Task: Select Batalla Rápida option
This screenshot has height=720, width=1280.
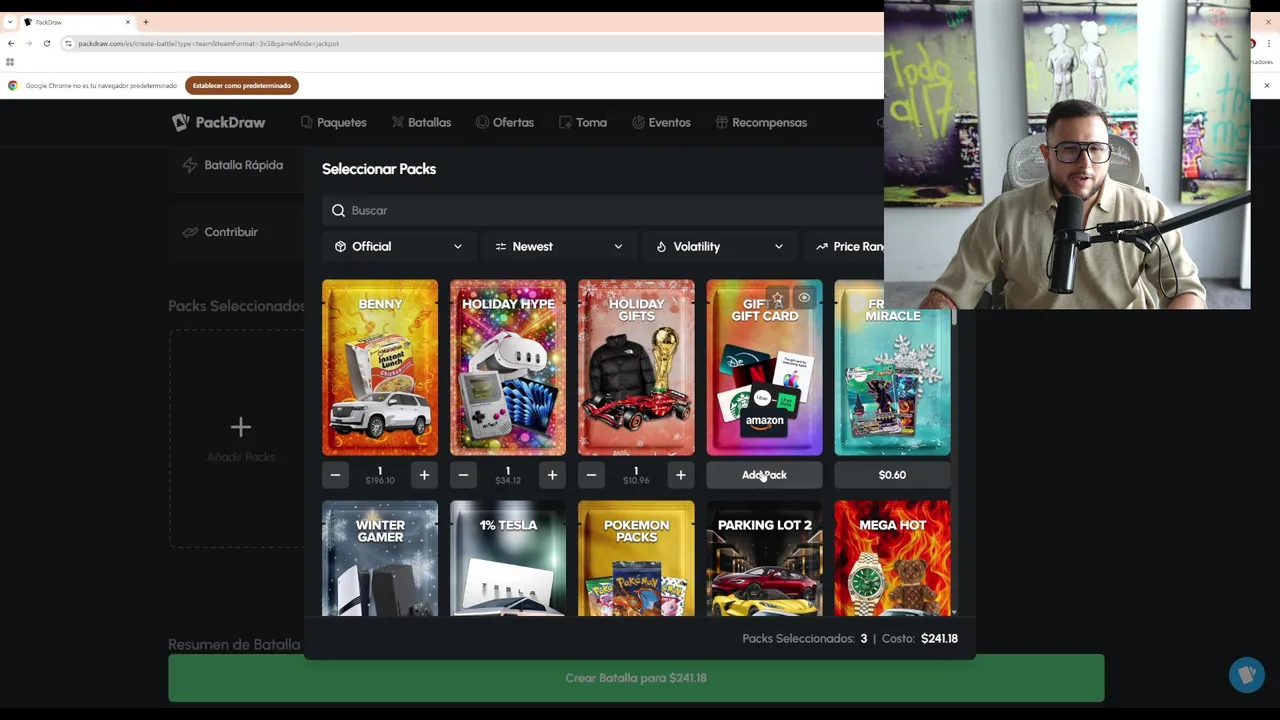Action: point(233,165)
